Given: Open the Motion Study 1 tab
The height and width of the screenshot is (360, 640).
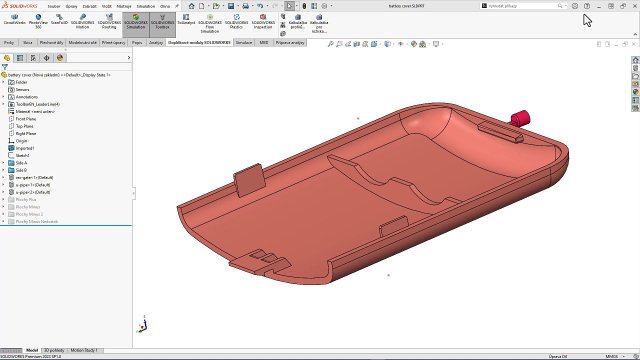Looking at the screenshot, I should (84, 351).
